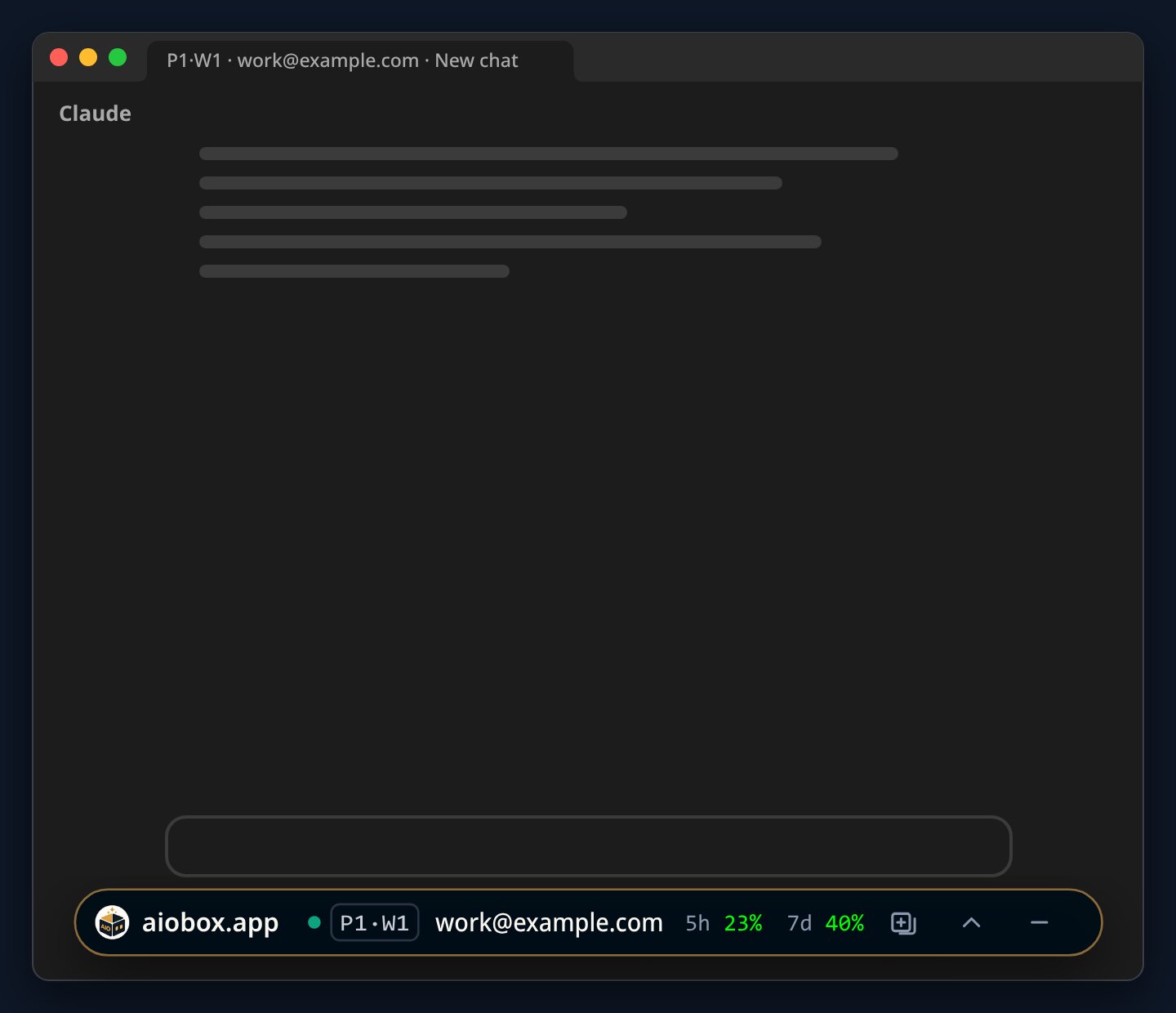Expand the bar with the up chevron
Screen dimensions: 1176x1013
(971, 922)
